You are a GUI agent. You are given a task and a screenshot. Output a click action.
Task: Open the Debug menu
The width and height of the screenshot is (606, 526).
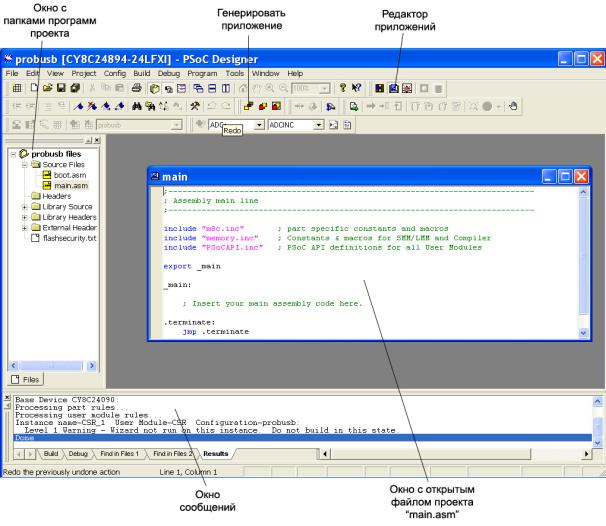coord(169,73)
